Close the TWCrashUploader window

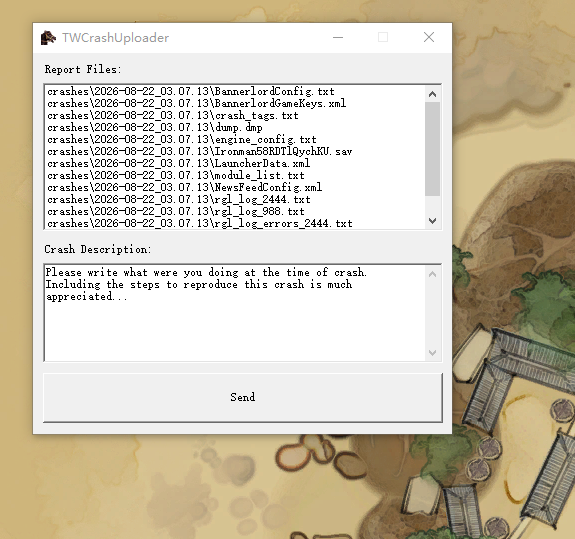click(429, 37)
